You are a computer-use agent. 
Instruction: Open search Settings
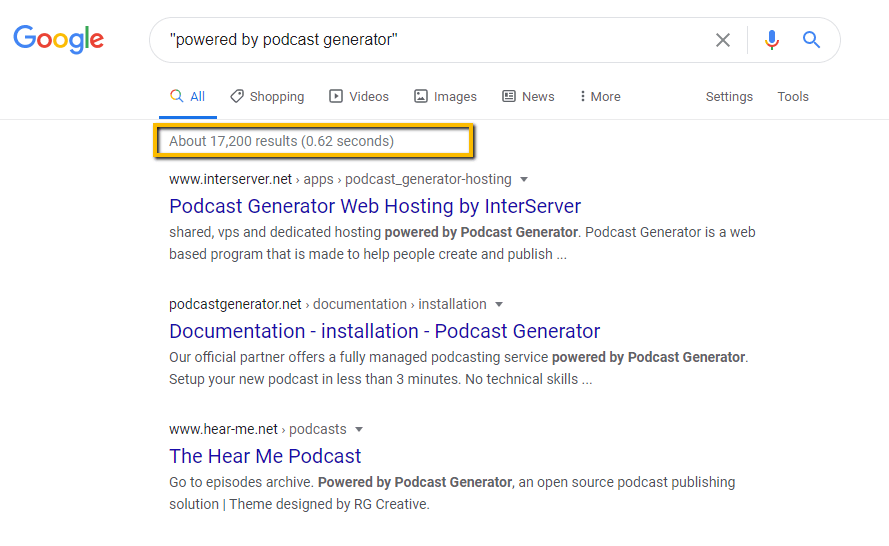729,97
